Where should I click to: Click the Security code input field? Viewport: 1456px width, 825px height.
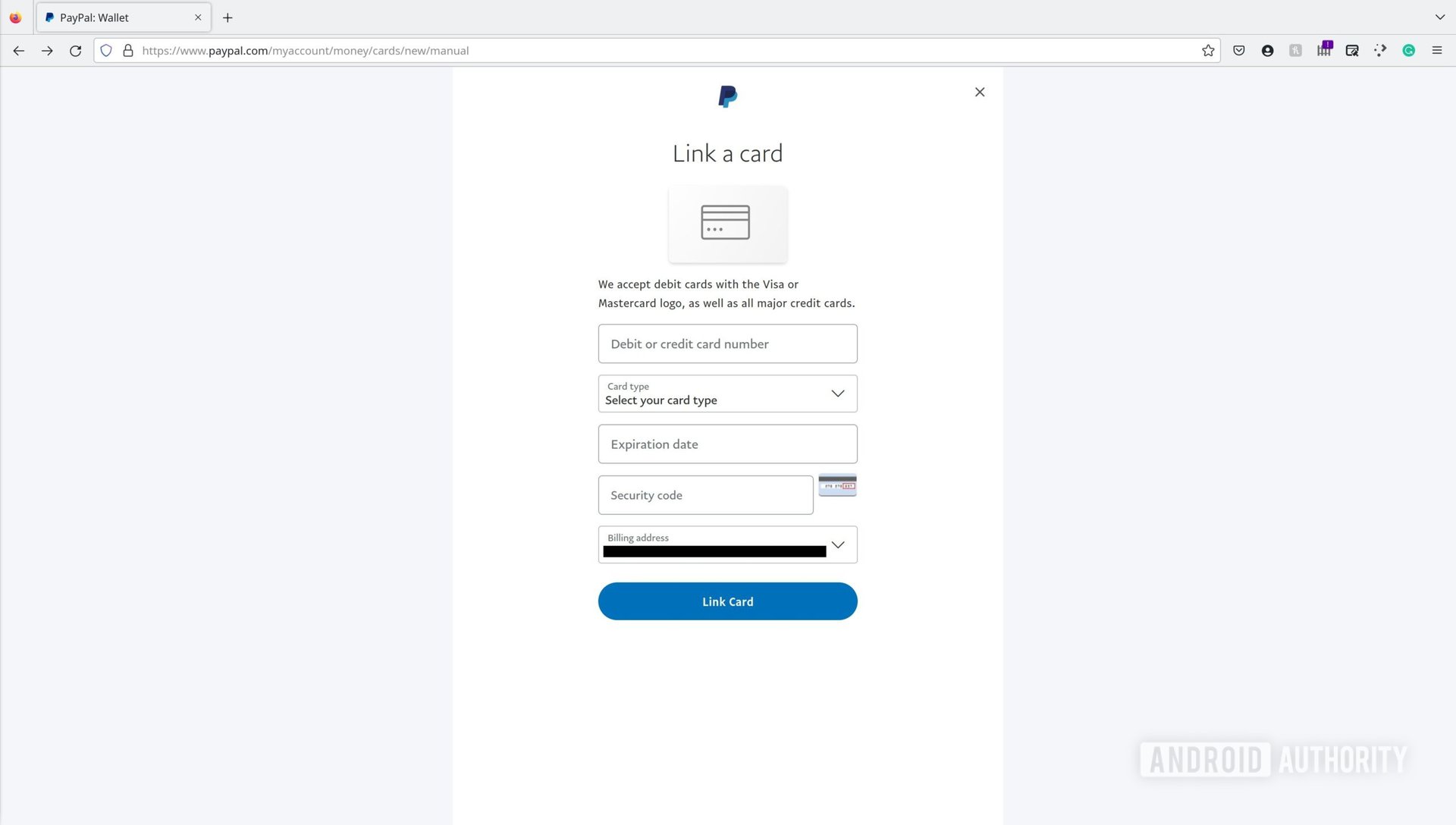click(706, 494)
